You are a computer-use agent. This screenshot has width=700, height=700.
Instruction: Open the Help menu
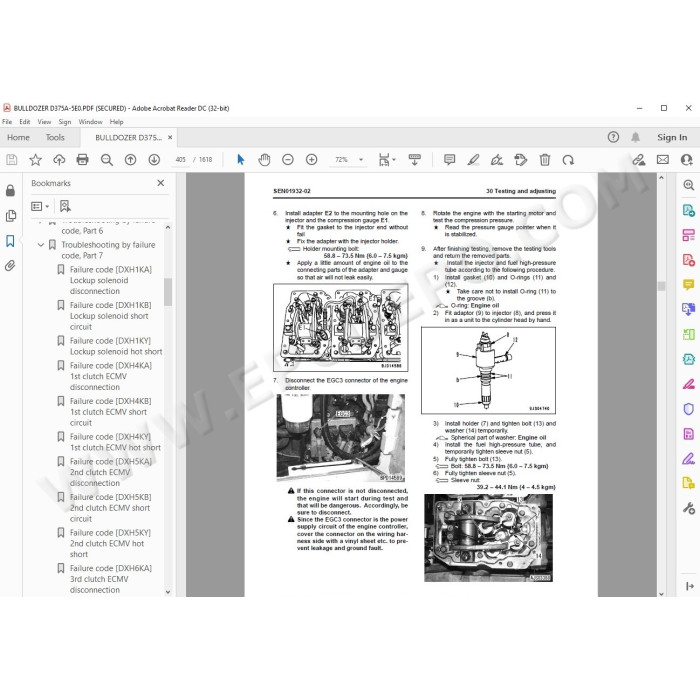(x=117, y=122)
